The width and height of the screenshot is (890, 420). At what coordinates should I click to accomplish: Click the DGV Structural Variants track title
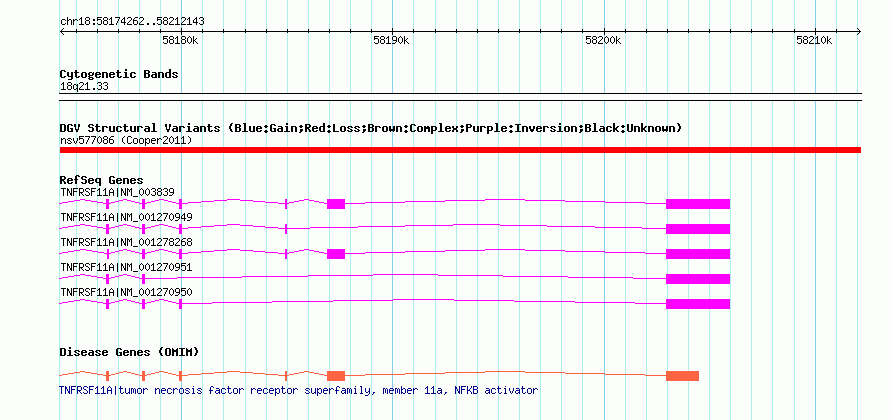pyautogui.click(x=371, y=128)
